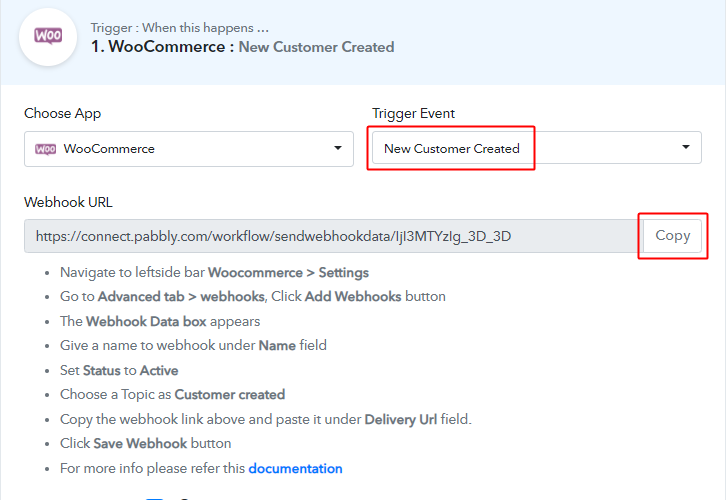Click the Webhook URL field
726x500 pixels.
(x=331, y=236)
